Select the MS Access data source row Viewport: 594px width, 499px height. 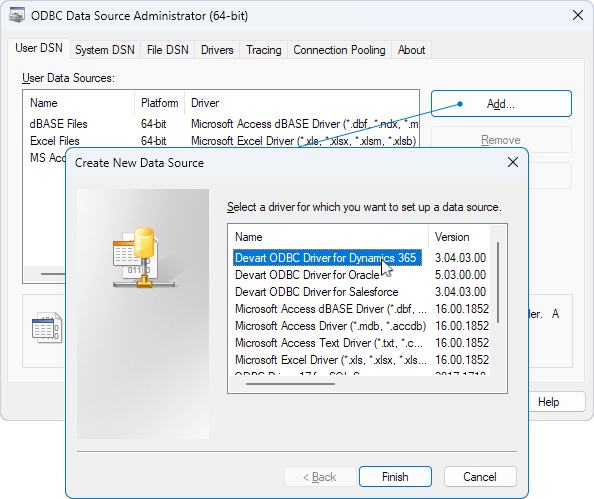[47, 158]
